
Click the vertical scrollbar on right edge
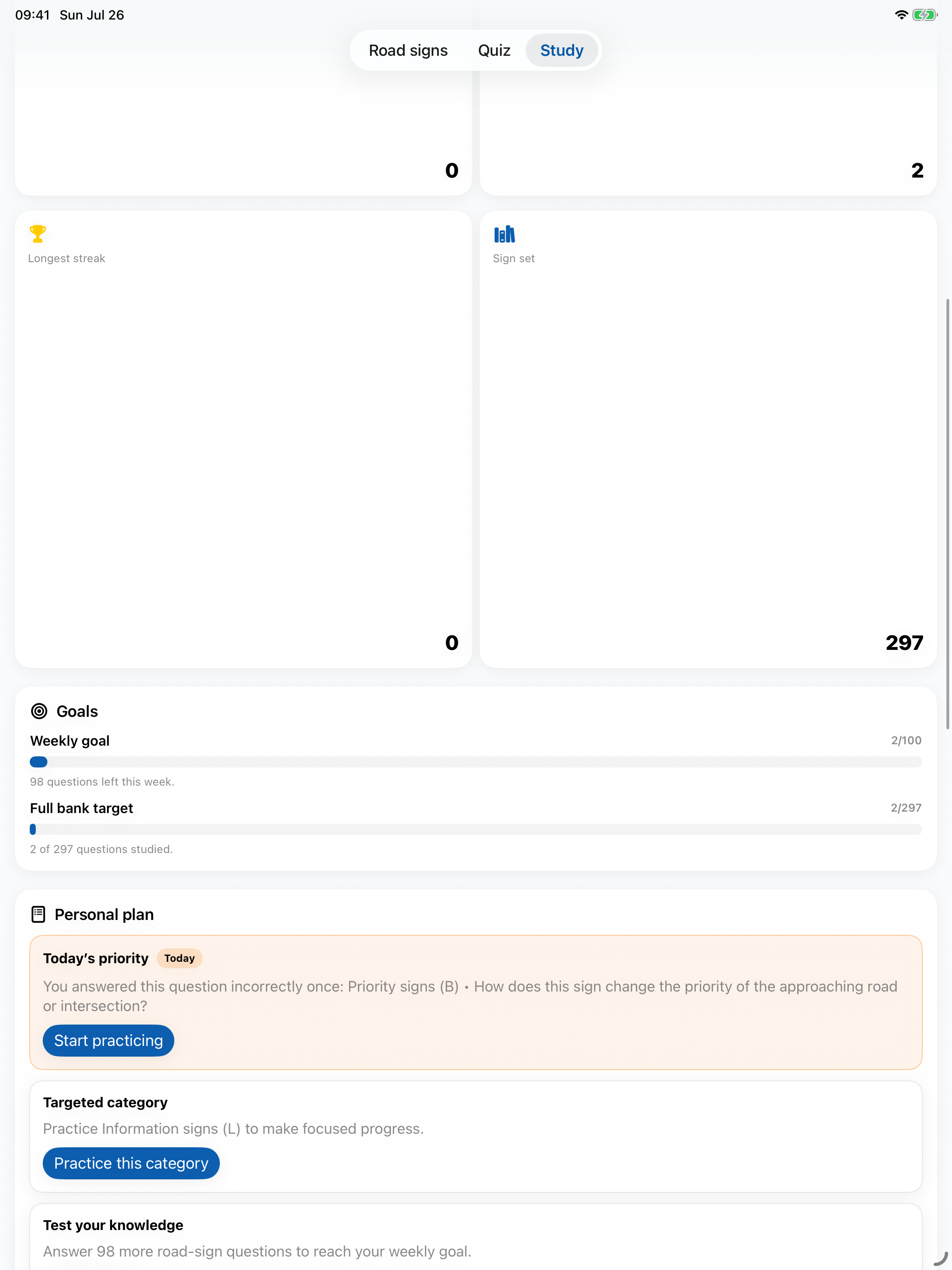pyautogui.click(x=947, y=514)
